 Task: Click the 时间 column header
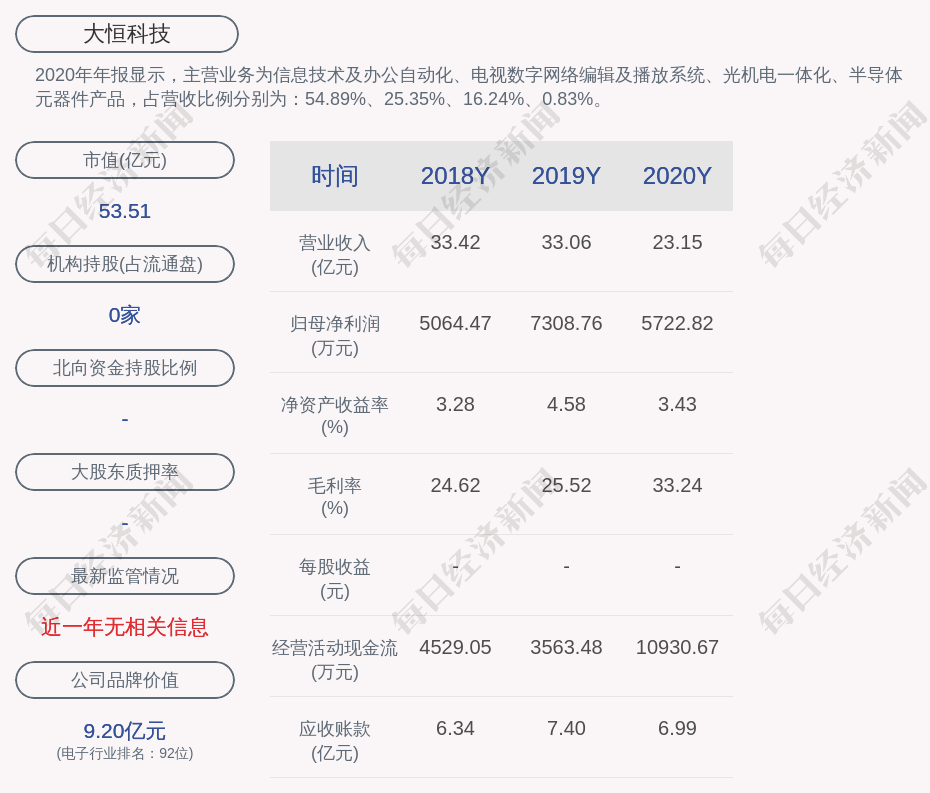click(335, 176)
